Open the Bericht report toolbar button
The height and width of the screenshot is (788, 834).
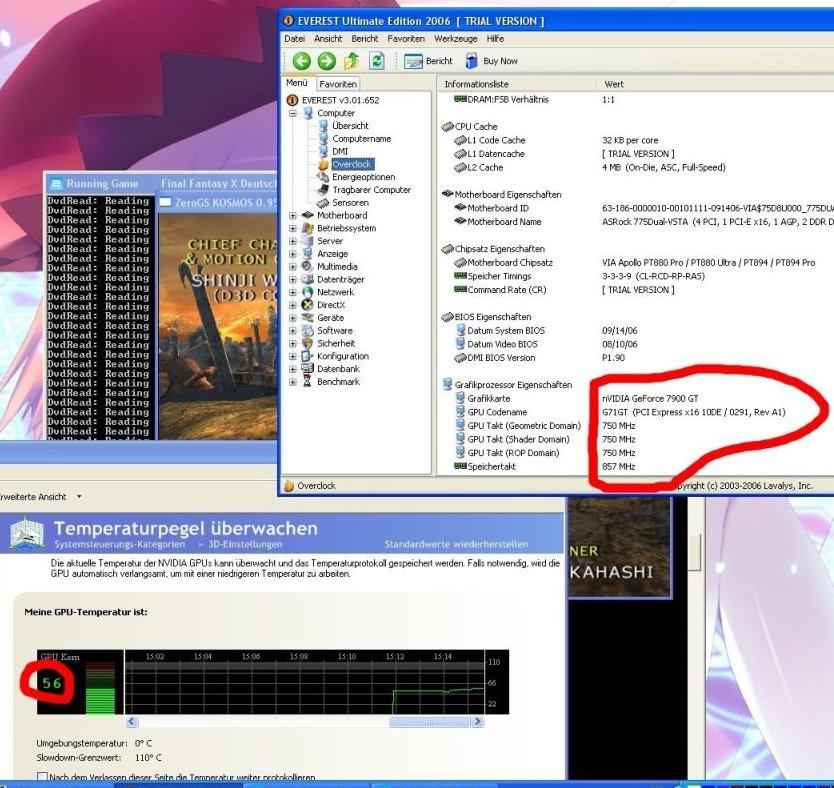point(428,61)
